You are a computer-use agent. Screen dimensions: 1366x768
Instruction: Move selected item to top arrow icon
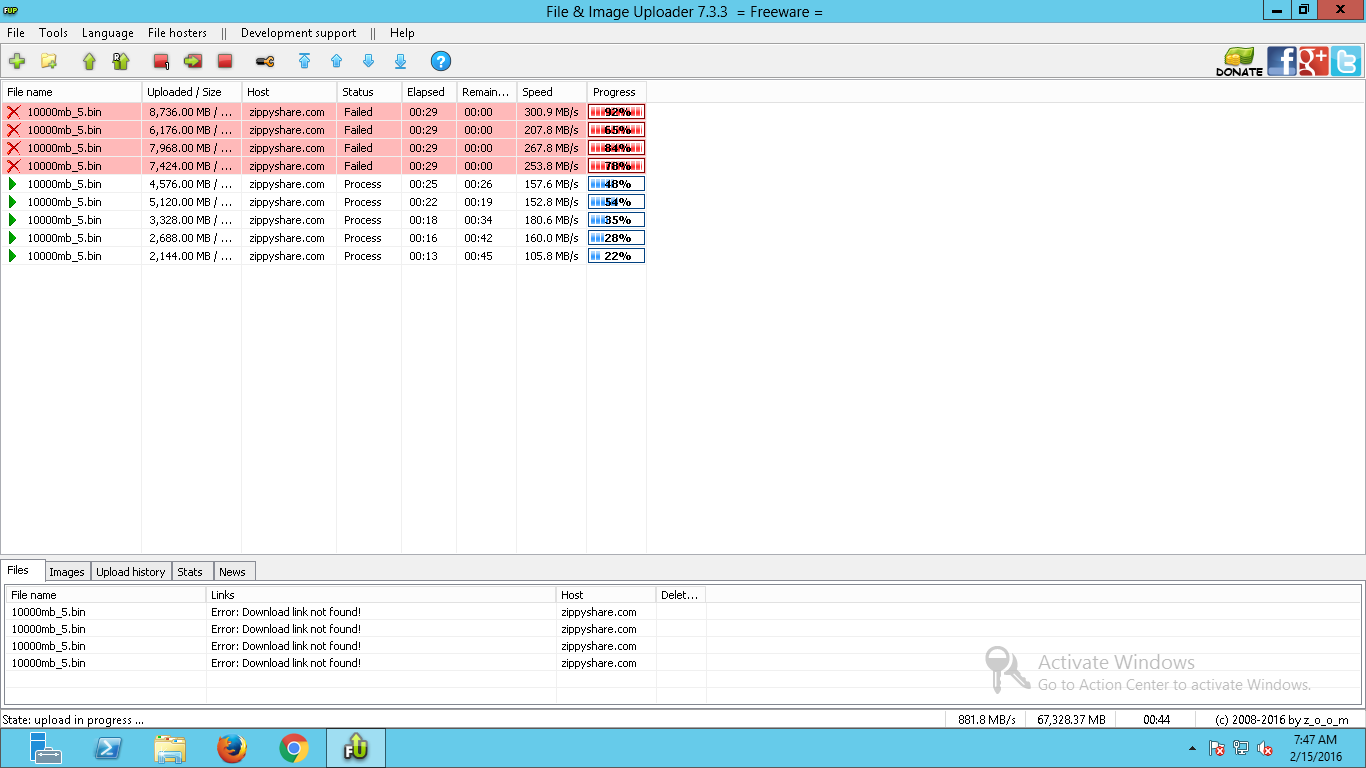305,61
